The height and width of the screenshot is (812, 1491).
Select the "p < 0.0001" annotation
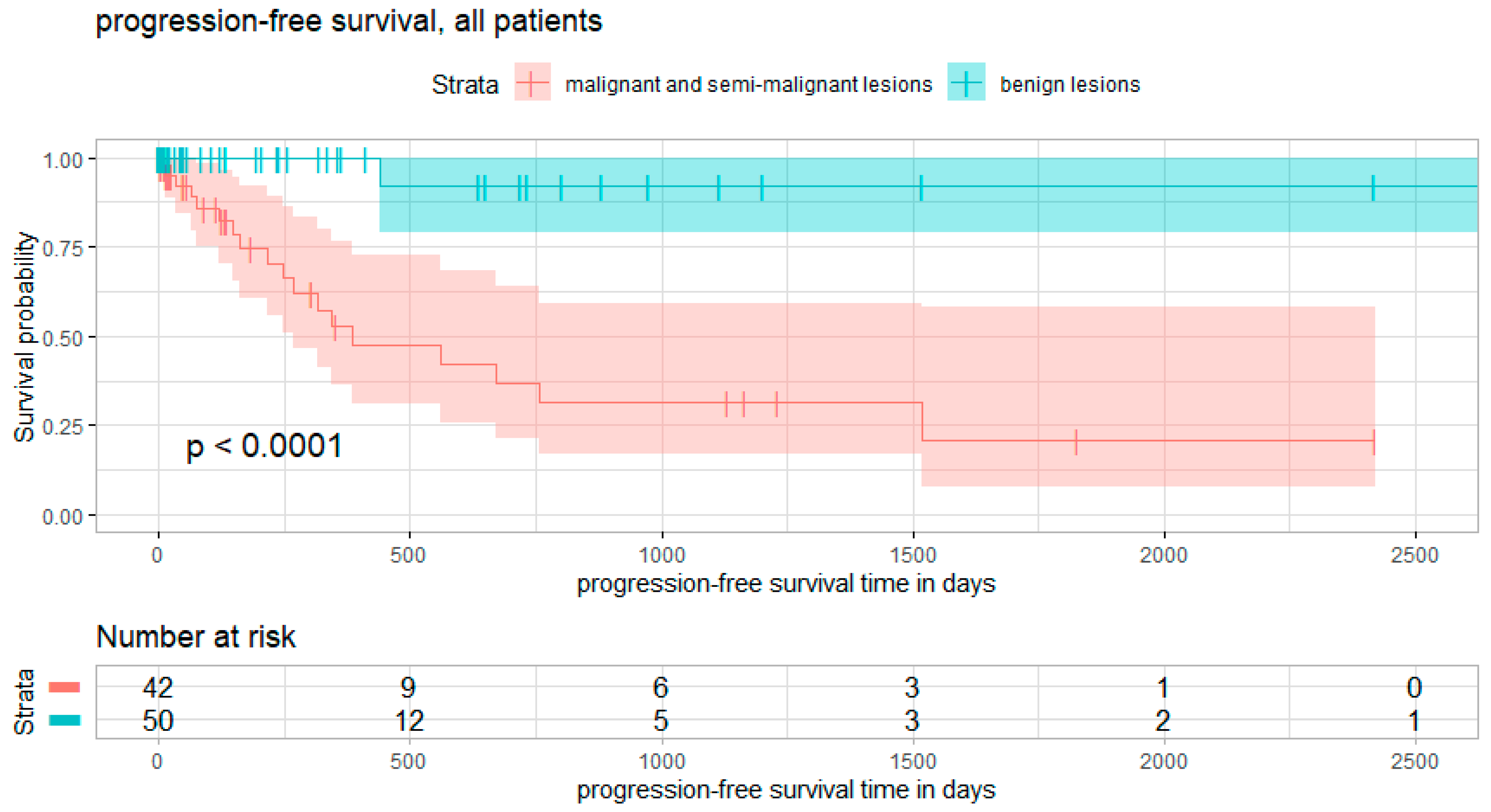click(x=264, y=447)
